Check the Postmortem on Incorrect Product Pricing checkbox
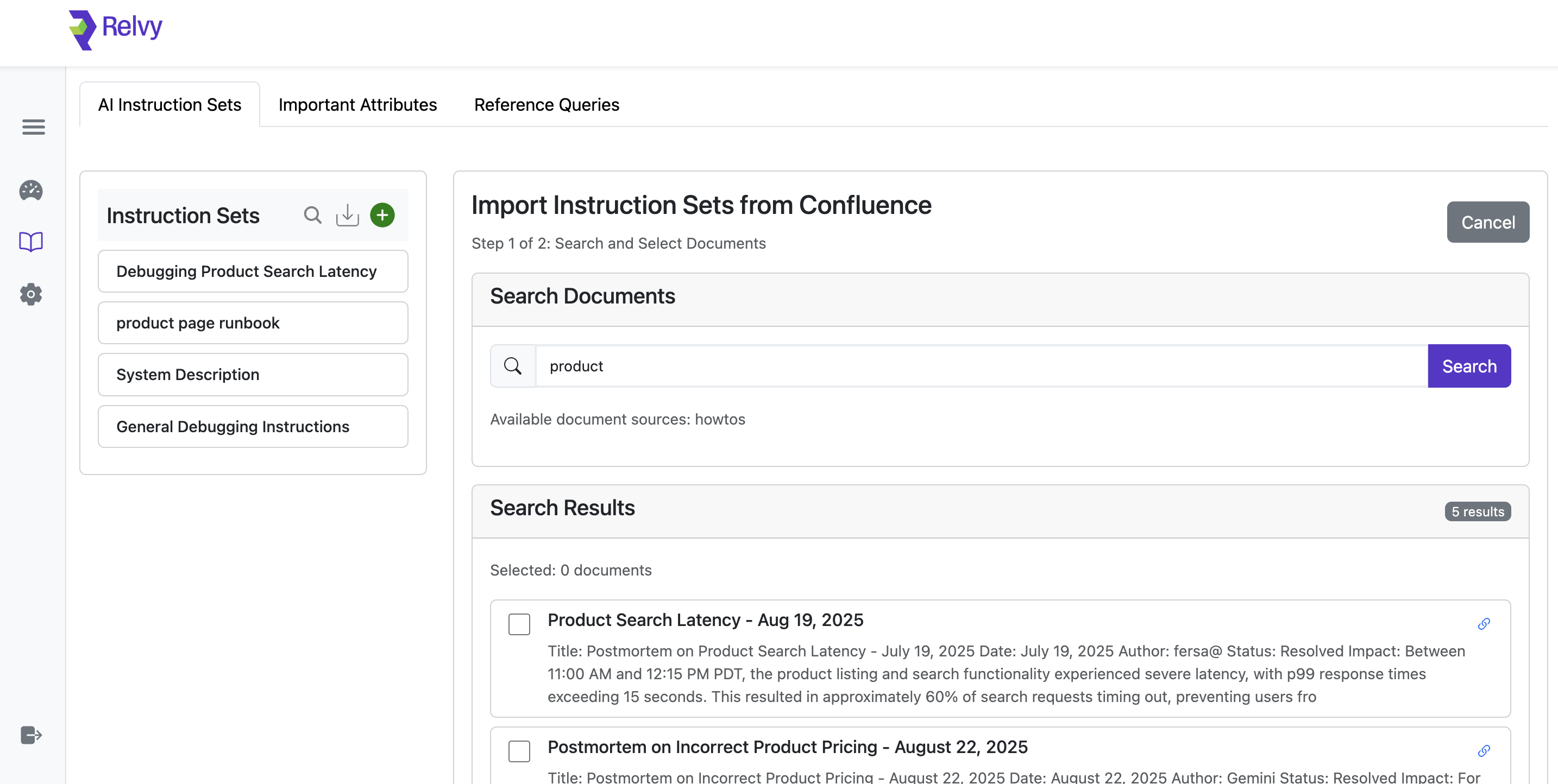This screenshot has height=784, width=1558. point(519,751)
